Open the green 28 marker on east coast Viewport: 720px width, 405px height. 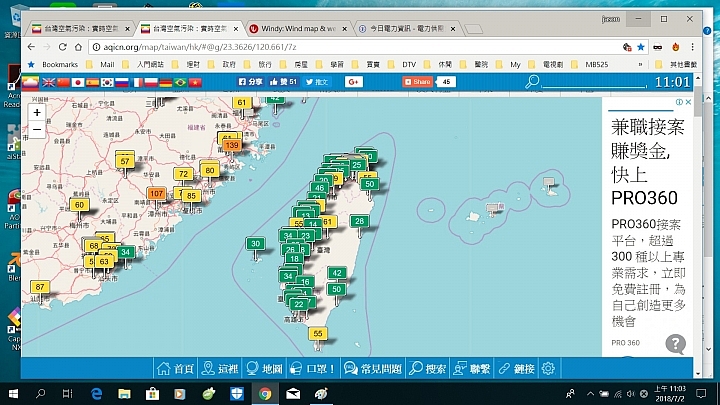coord(360,221)
